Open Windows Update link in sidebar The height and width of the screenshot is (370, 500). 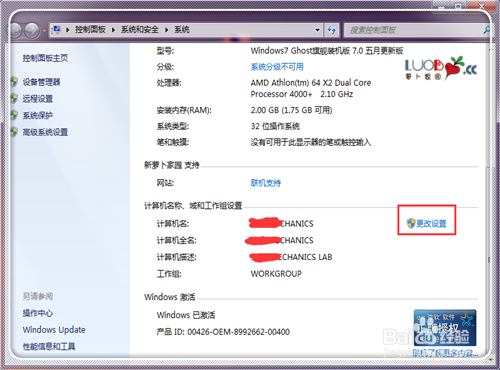(x=54, y=330)
